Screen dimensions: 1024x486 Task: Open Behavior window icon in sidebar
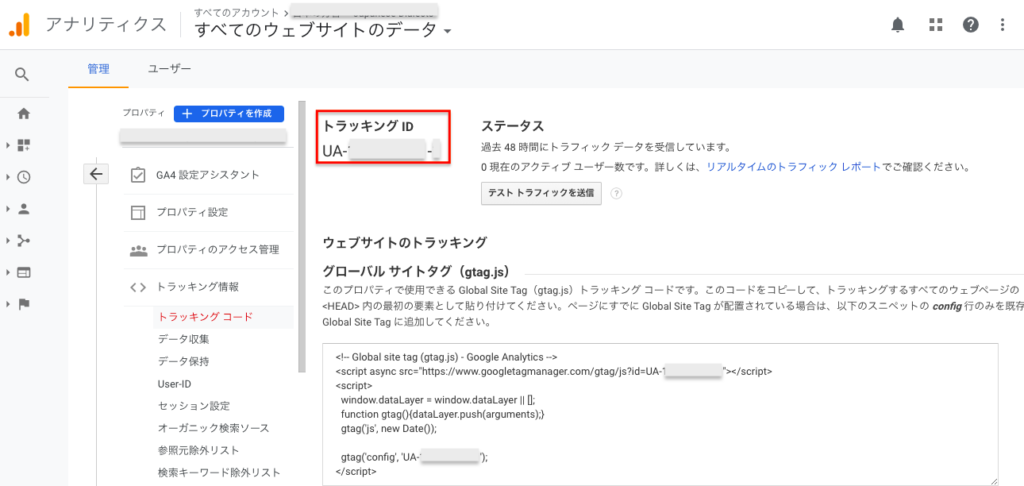(24, 273)
